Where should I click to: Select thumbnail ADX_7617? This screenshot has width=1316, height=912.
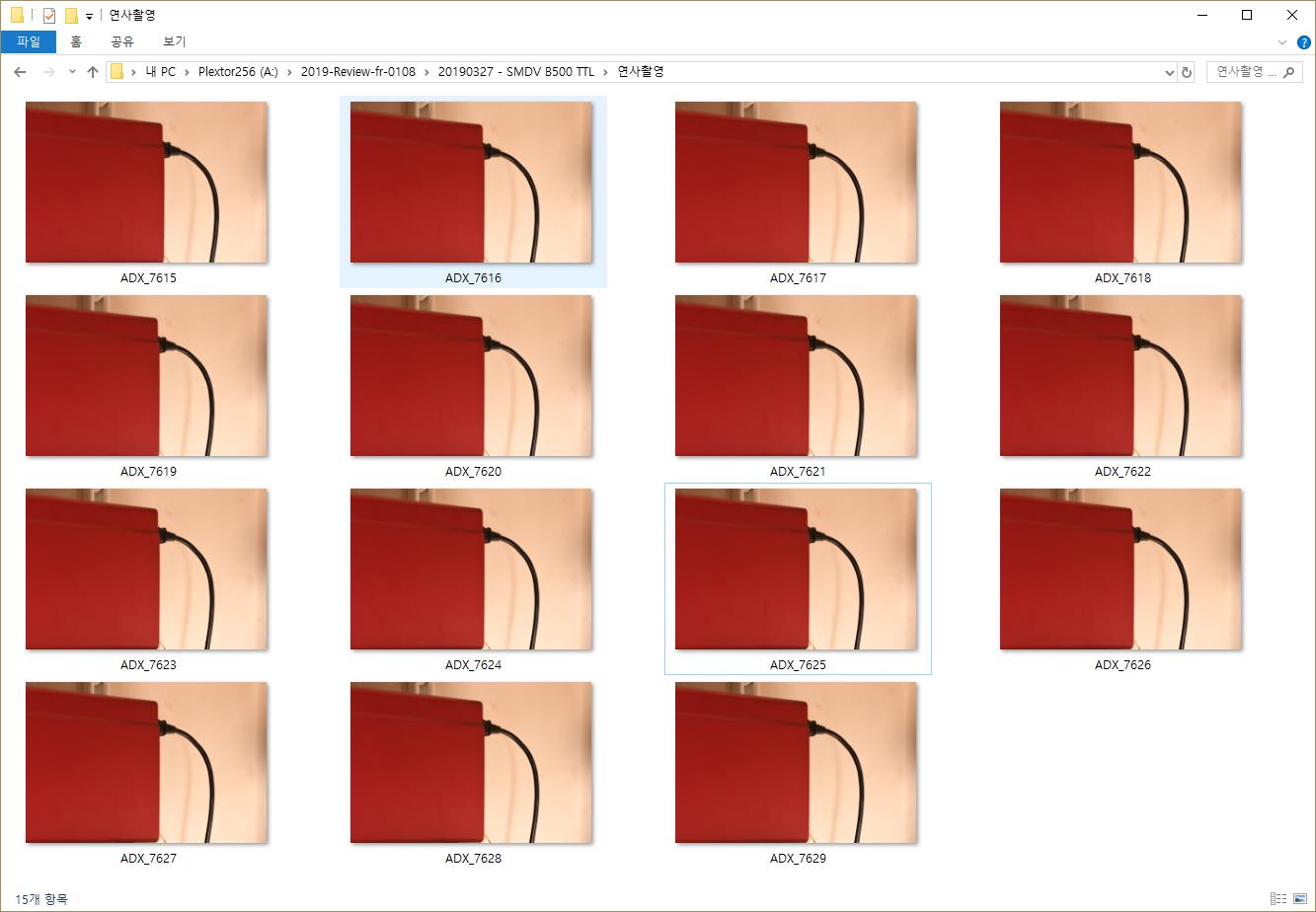796,183
